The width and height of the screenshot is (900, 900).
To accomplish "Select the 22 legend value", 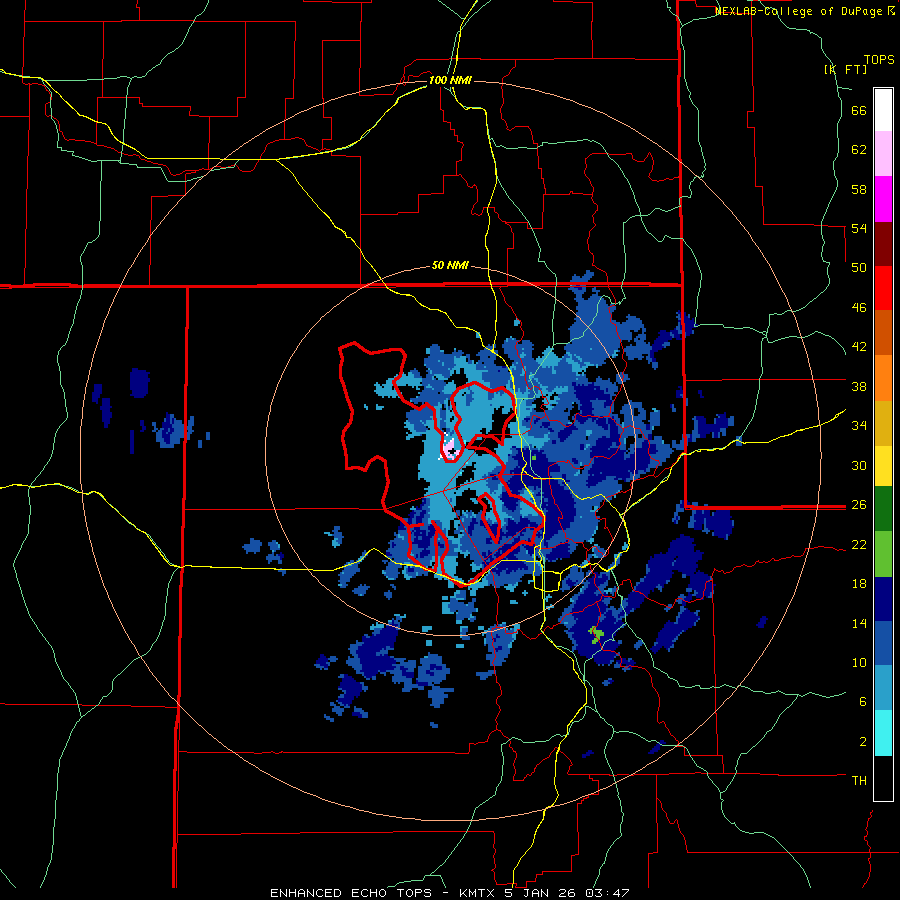I will pos(859,544).
